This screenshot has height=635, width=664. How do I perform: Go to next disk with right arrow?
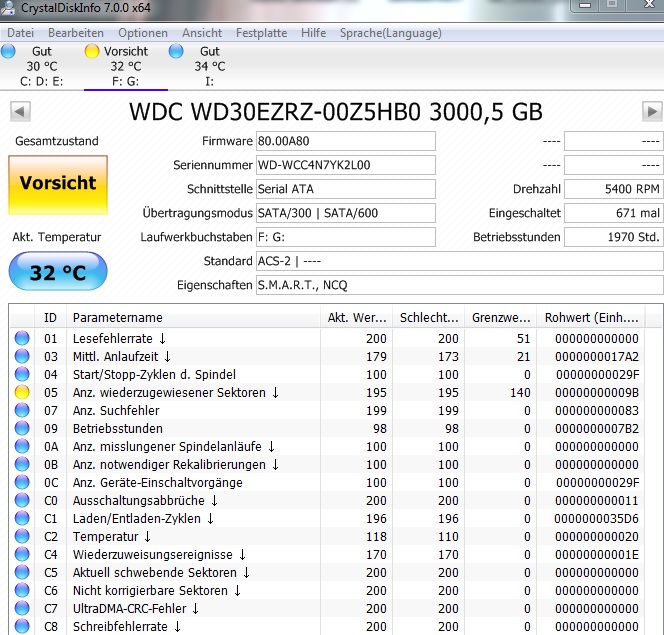[652, 112]
